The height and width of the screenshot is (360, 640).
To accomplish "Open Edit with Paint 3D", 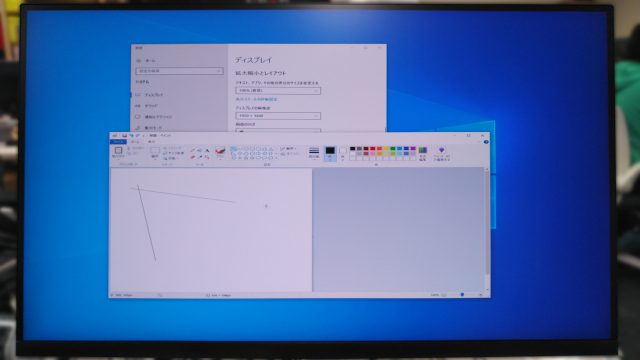I will [x=442, y=153].
